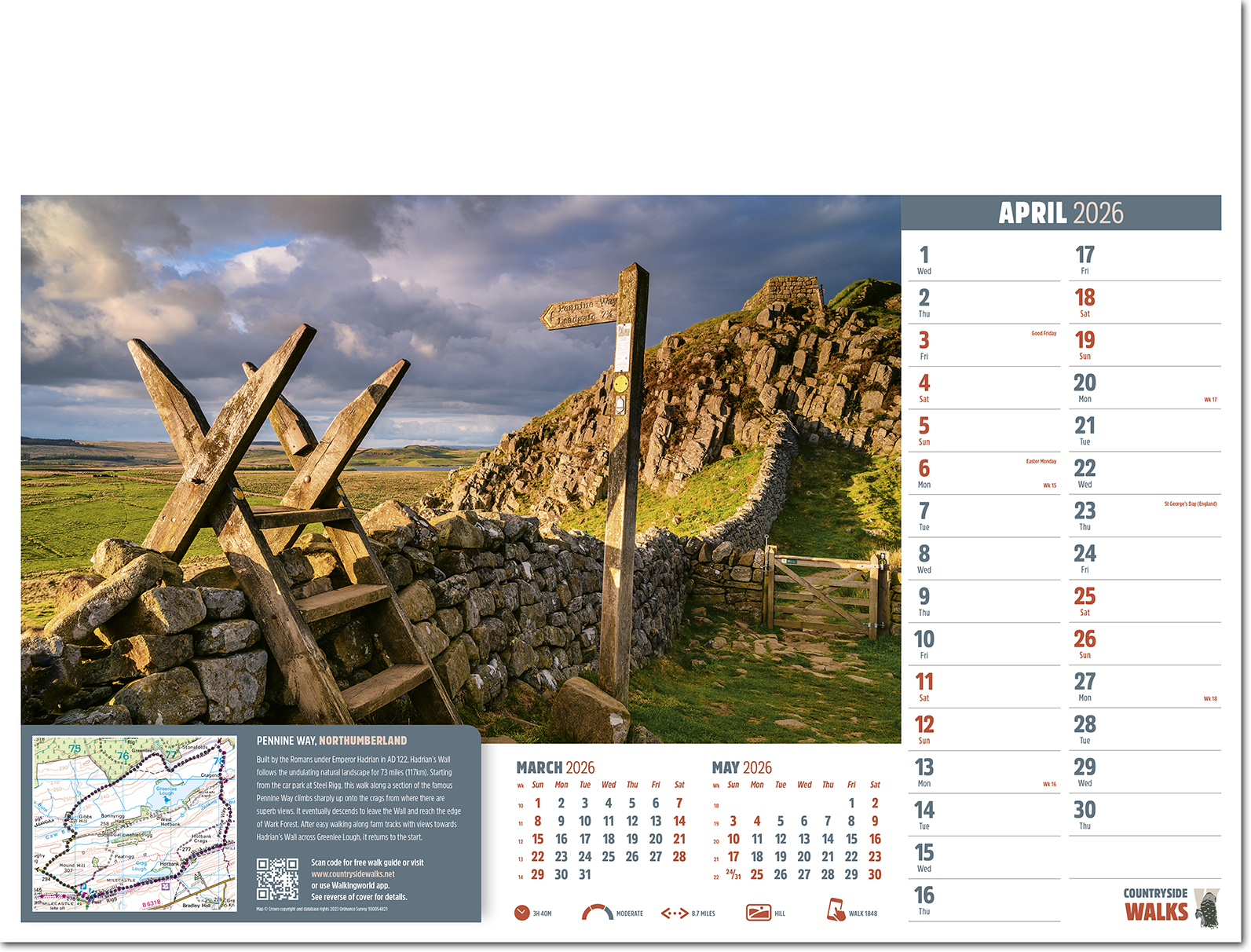Screen dimensions: 1251x952
Task: Select April 19 Sun
Action: point(1085,345)
